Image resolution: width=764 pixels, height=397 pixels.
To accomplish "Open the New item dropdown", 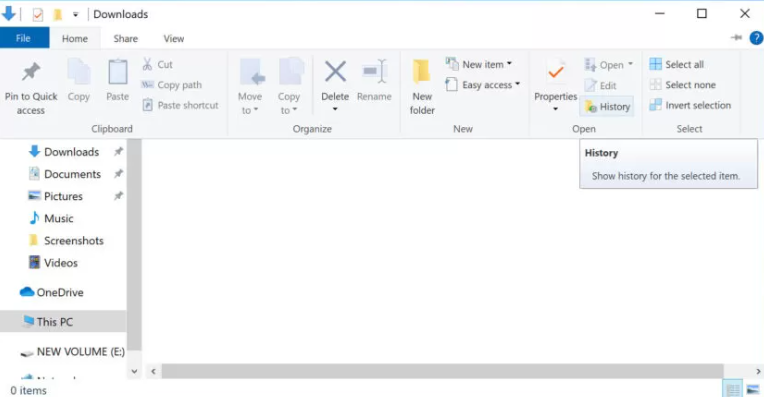I will click(x=479, y=64).
